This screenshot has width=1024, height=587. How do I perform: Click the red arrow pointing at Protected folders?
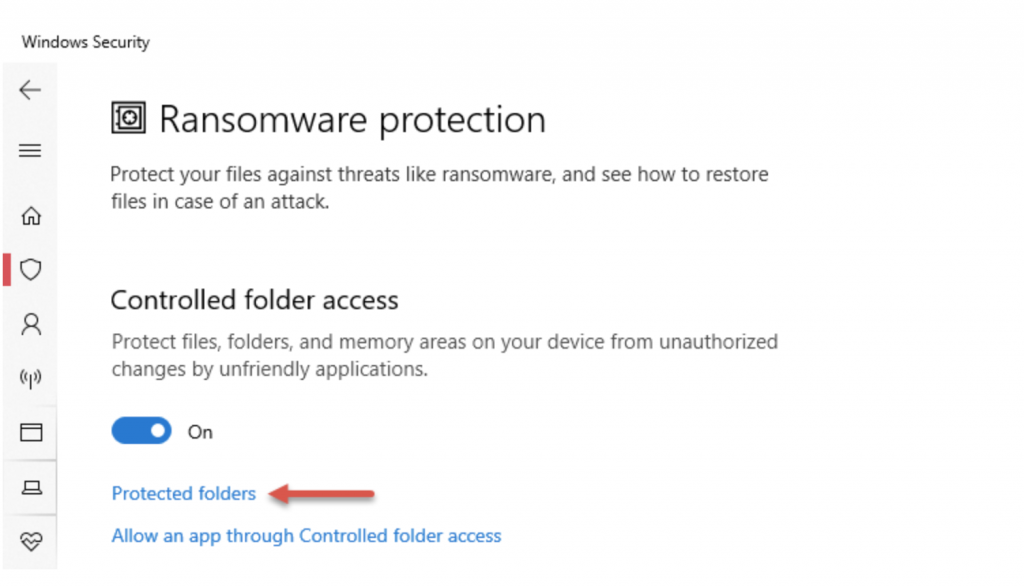tap(324, 493)
